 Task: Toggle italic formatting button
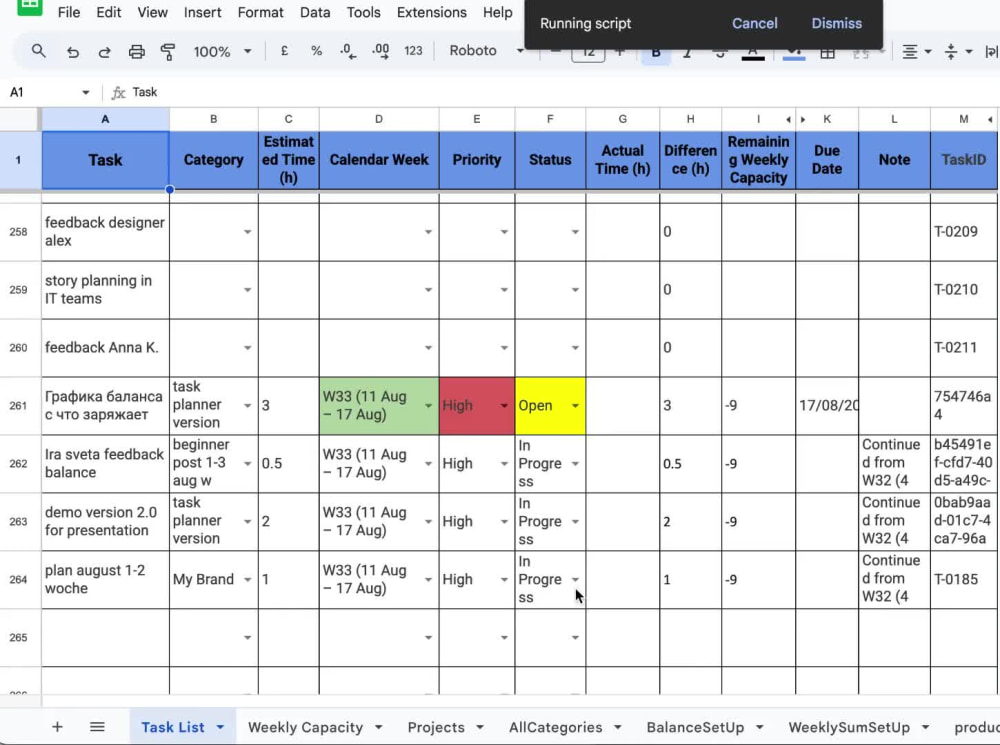[x=688, y=54]
